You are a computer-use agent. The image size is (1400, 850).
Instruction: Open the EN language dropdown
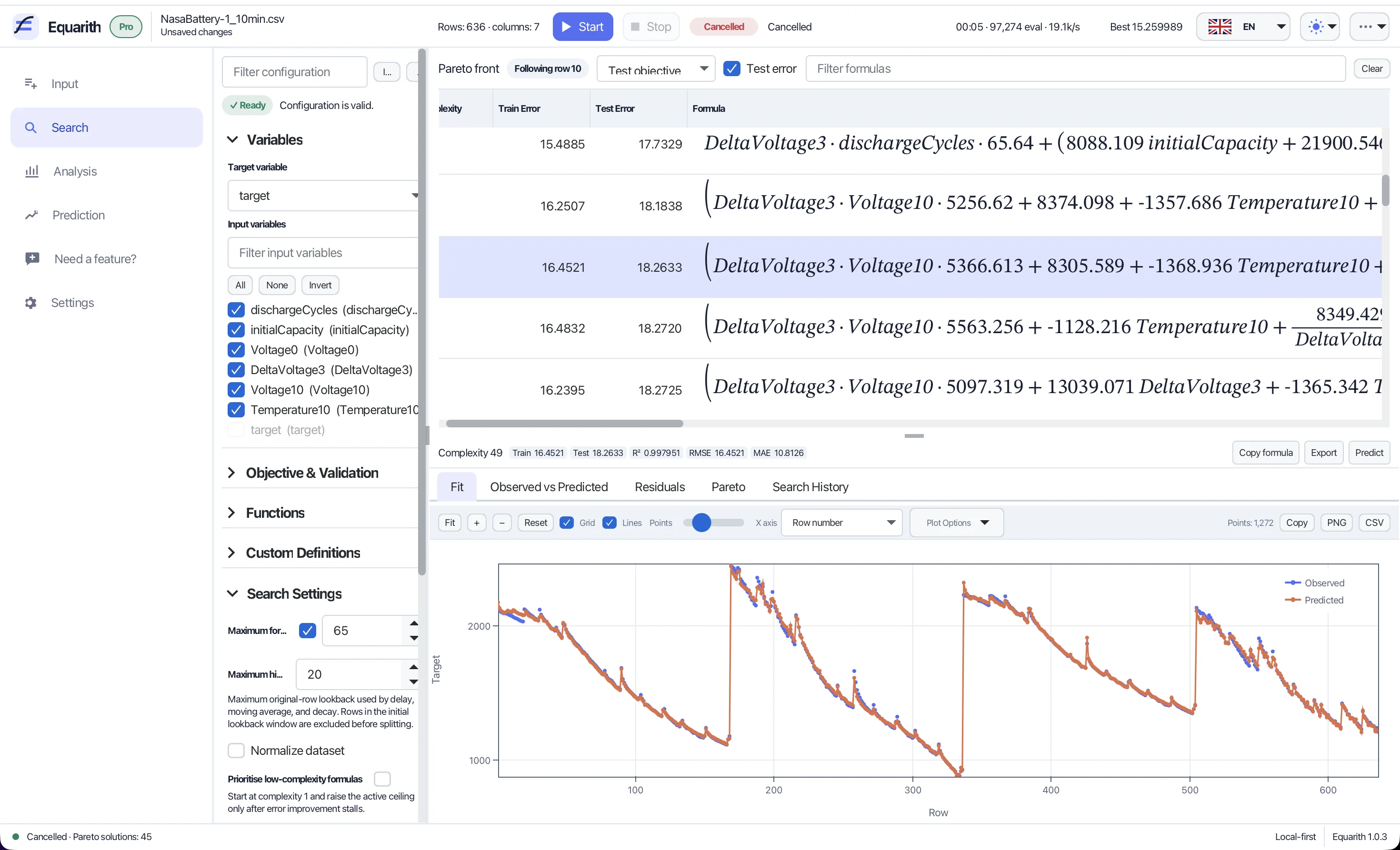(x=1242, y=26)
